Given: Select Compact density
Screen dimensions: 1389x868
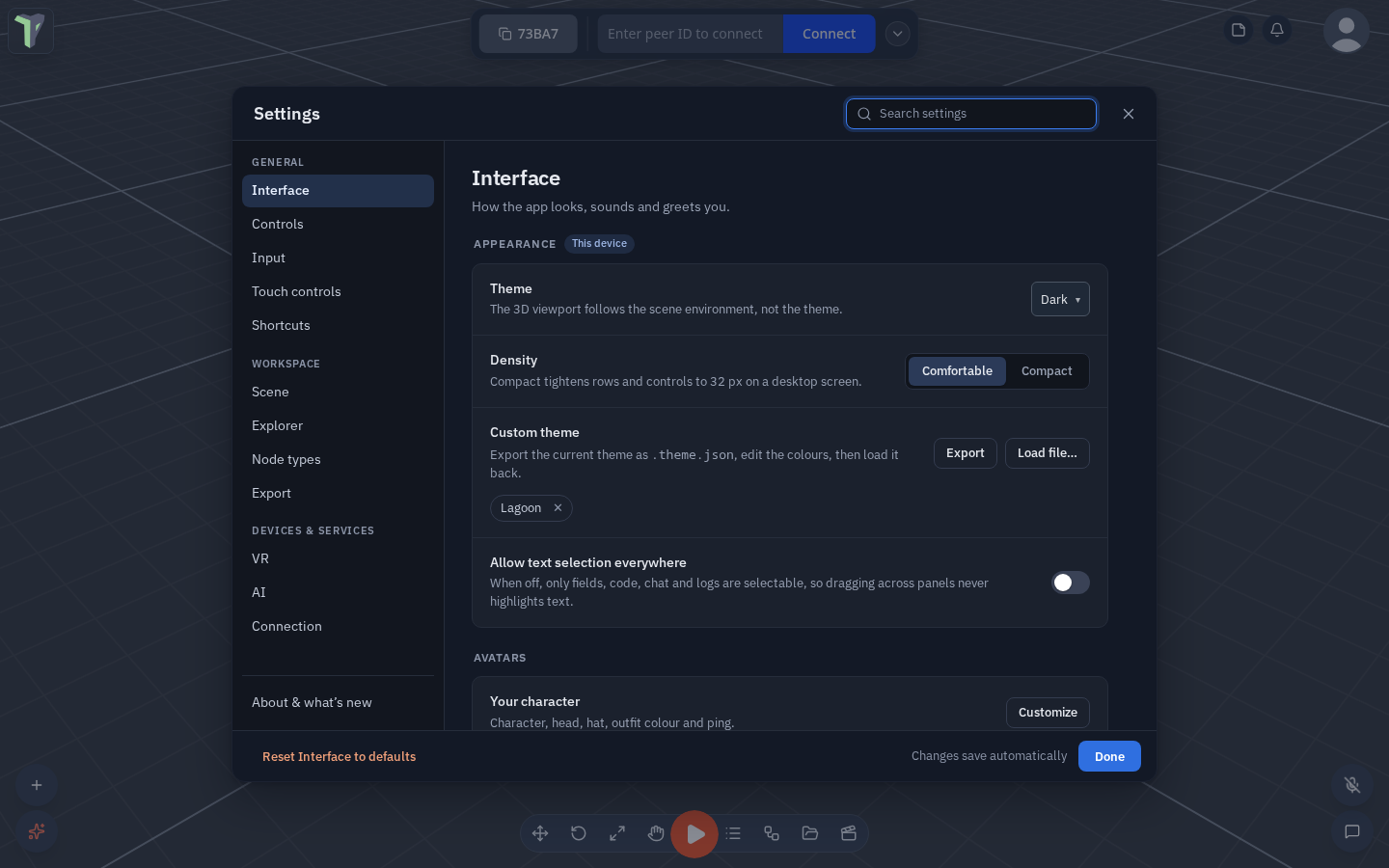Looking at the screenshot, I should coord(1047,371).
